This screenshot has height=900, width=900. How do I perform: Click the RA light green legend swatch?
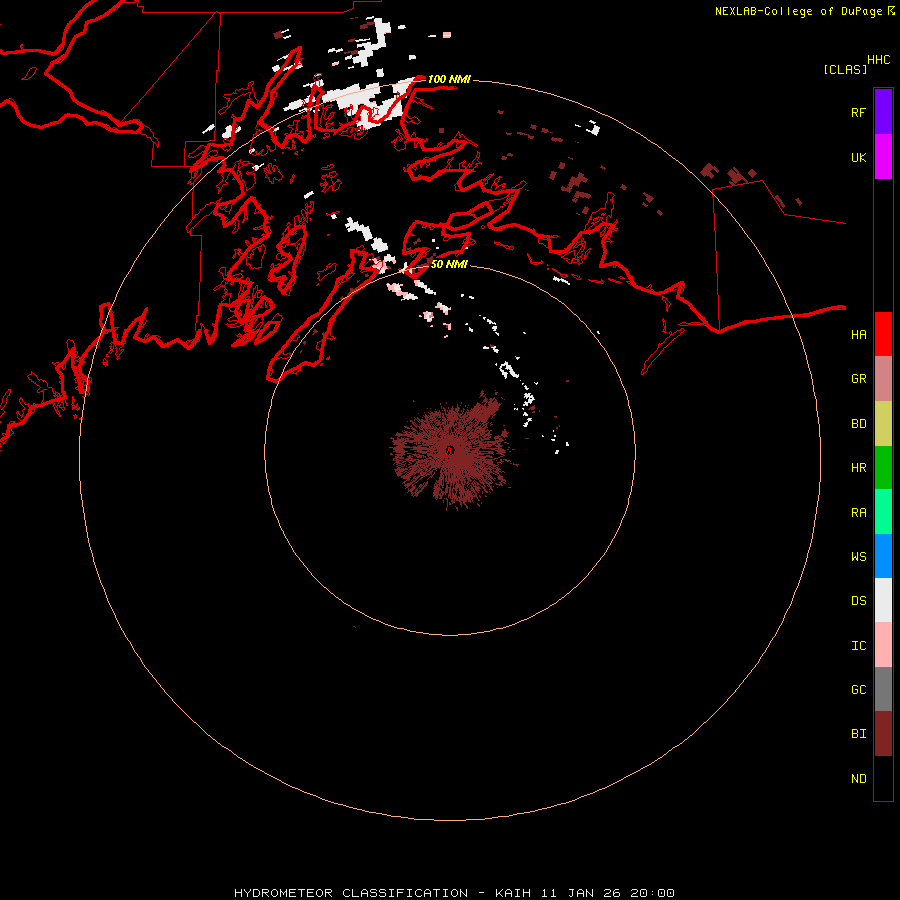click(883, 512)
